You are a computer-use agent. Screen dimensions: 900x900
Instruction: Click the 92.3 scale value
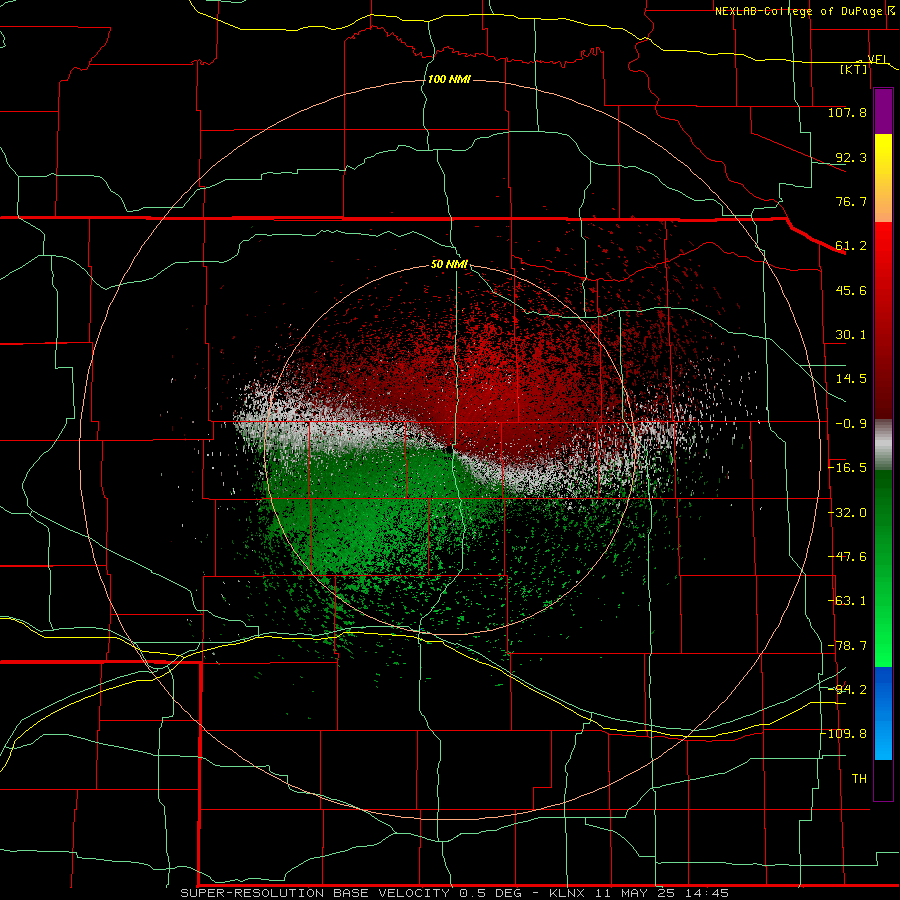851,157
